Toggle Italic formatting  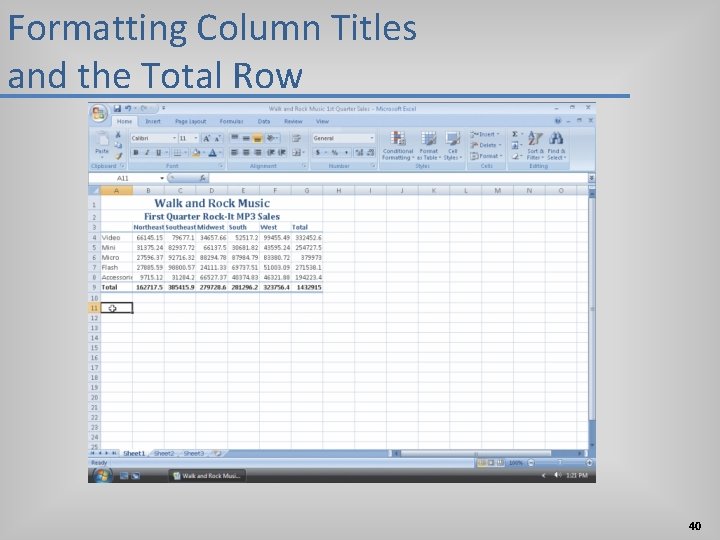click(x=147, y=152)
